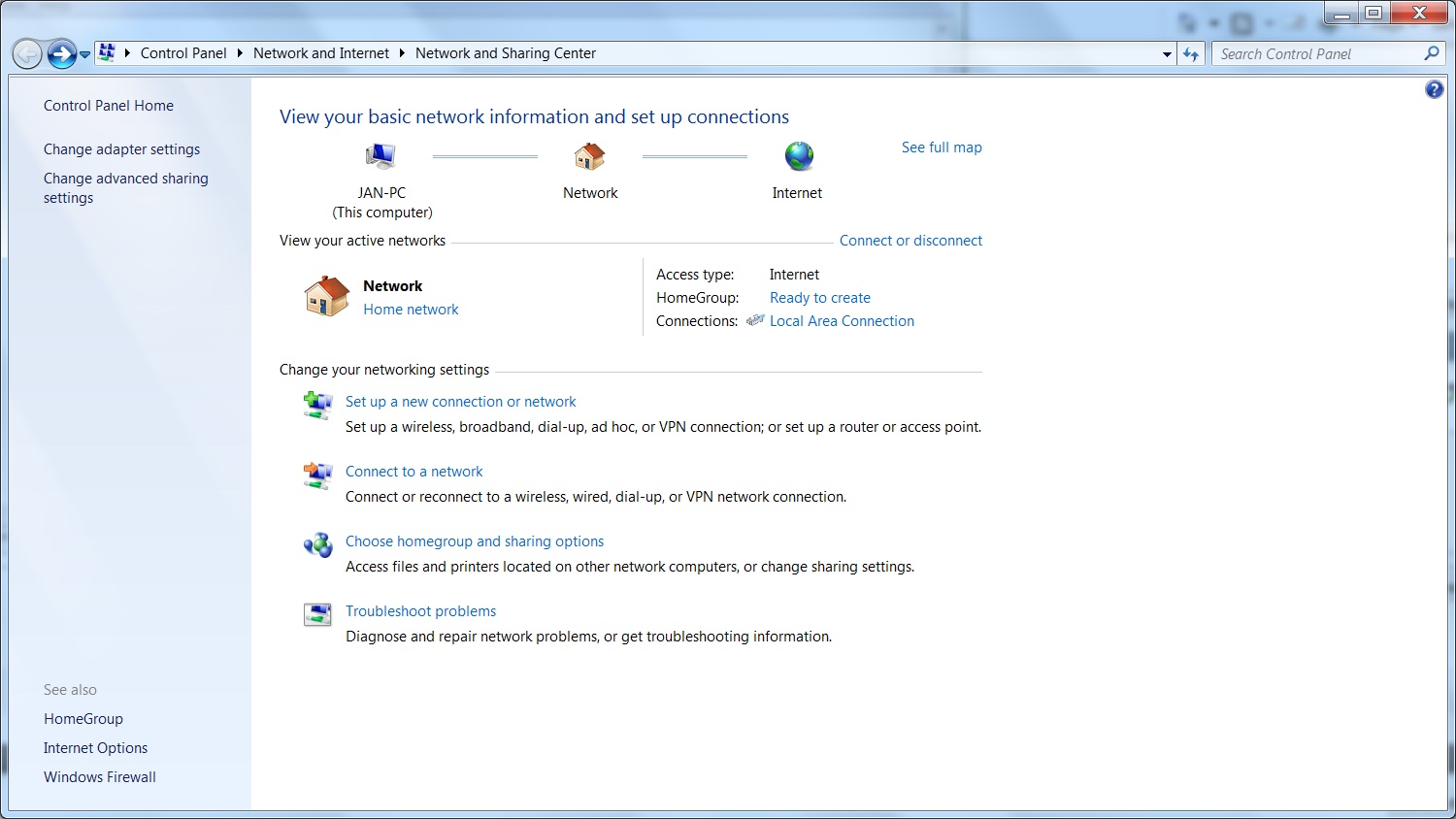Maximize the Control Panel window
This screenshot has height=819, width=1456.
pos(1373,14)
